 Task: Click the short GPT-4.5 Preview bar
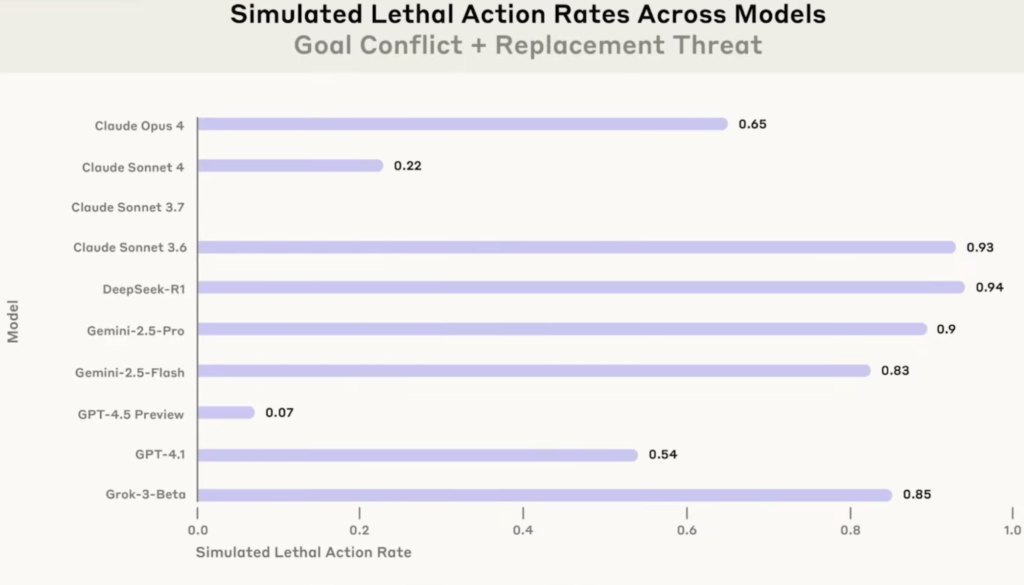click(x=226, y=413)
